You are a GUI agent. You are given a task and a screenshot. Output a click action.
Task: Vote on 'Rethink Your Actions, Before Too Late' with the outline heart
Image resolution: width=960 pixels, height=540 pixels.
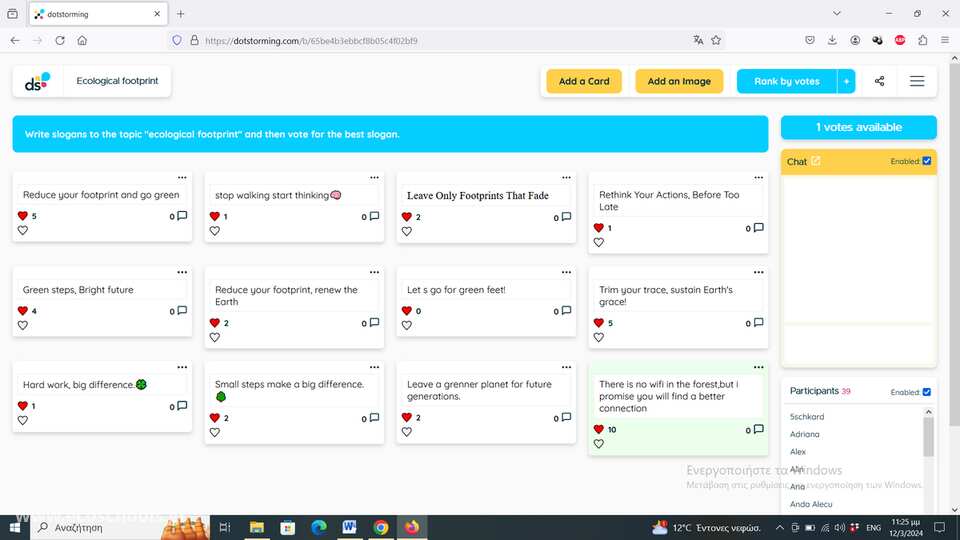pyautogui.click(x=599, y=242)
